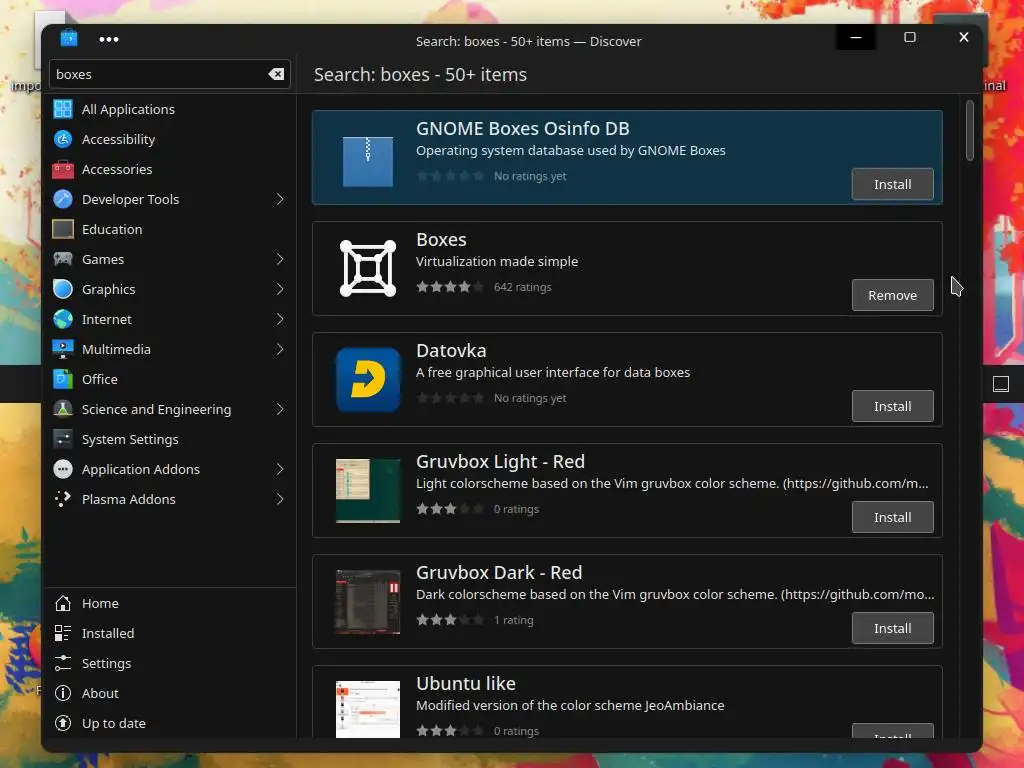Click the Graphics category icon
The width and height of the screenshot is (1024, 768).
point(63,289)
